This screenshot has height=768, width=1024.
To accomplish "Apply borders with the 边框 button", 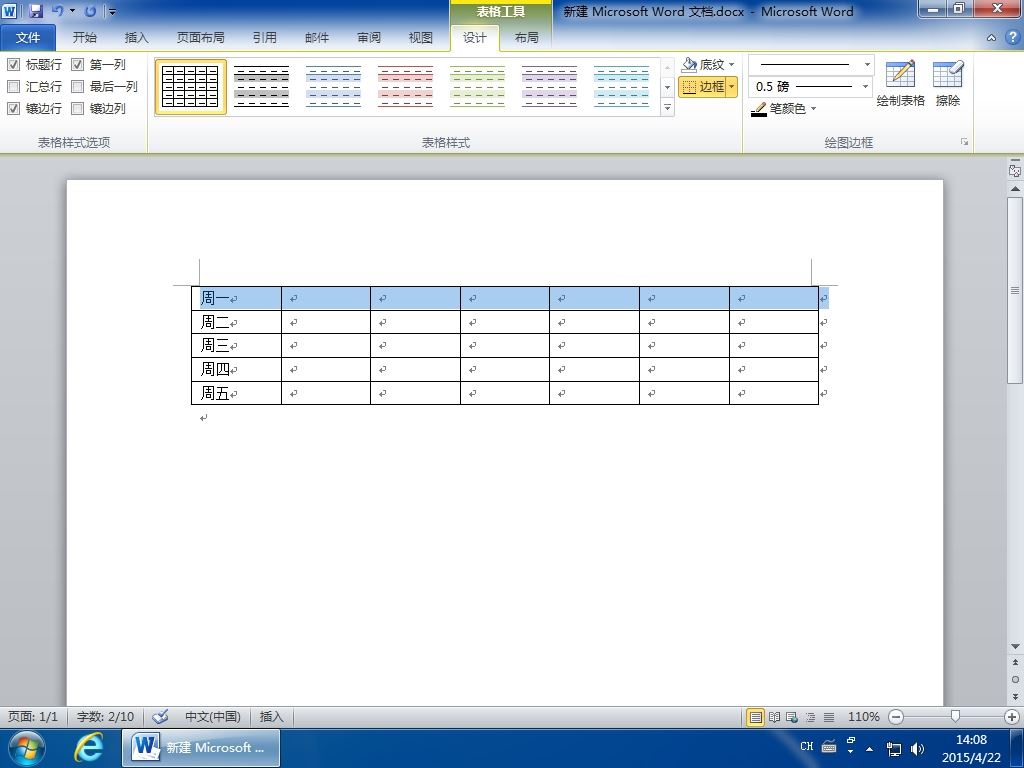I will pos(703,86).
